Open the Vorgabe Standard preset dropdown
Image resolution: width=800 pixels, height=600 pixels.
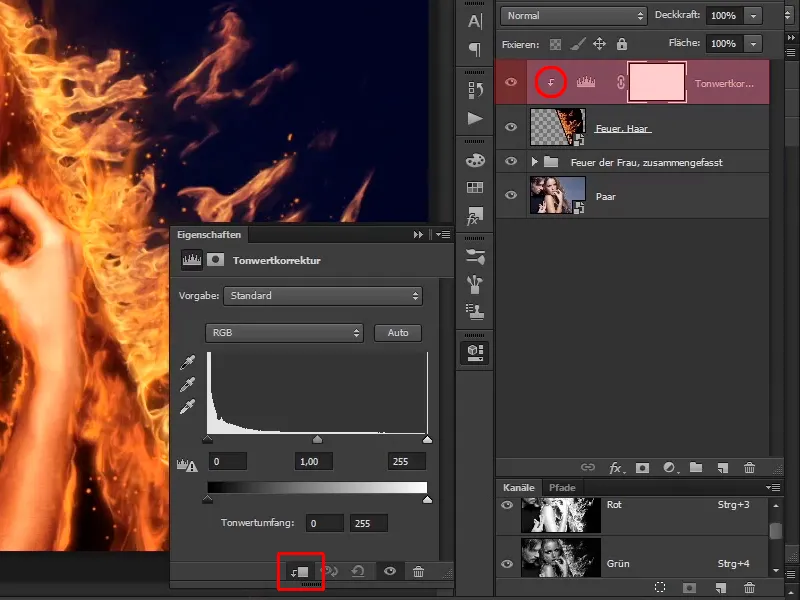(x=322, y=296)
